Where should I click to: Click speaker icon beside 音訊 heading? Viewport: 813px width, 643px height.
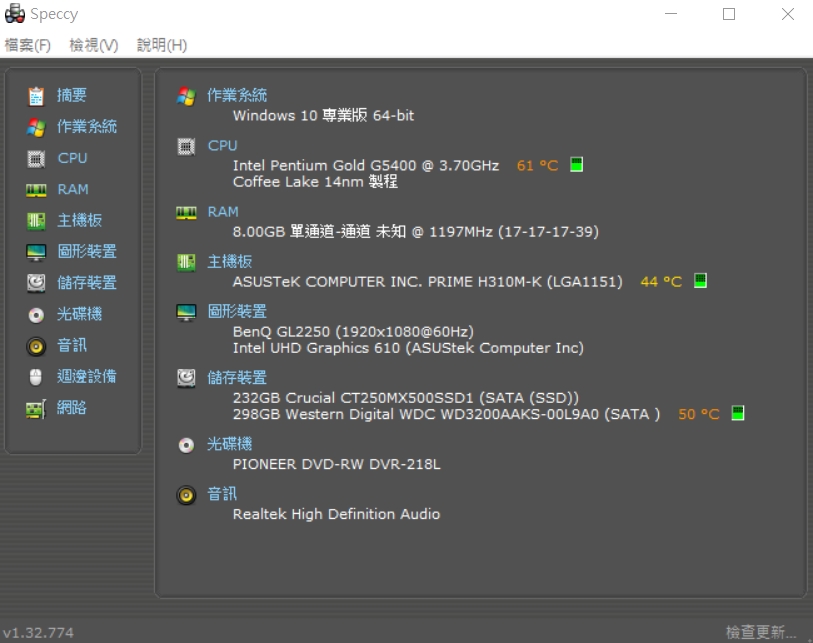tap(186, 495)
